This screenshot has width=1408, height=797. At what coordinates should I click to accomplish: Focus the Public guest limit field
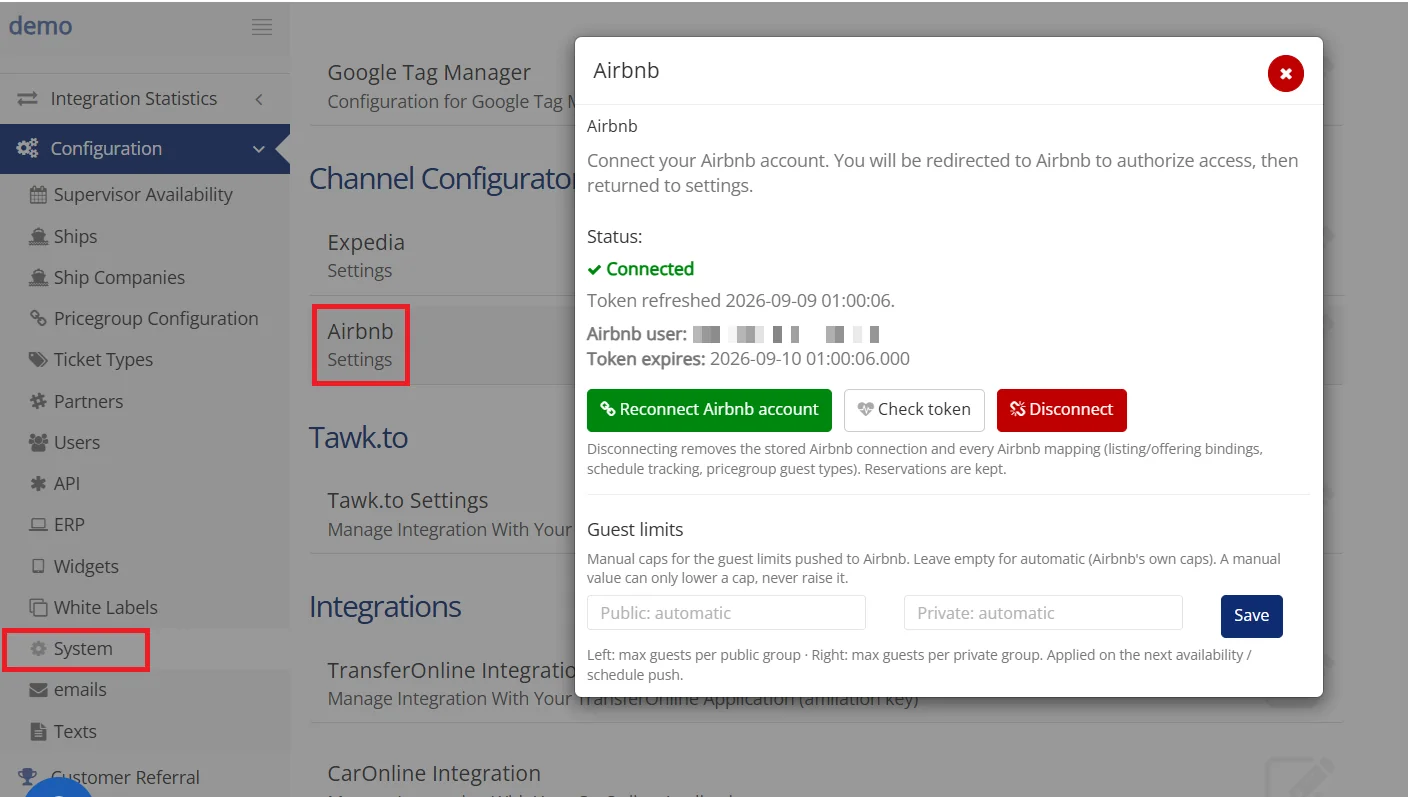(726, 613)
